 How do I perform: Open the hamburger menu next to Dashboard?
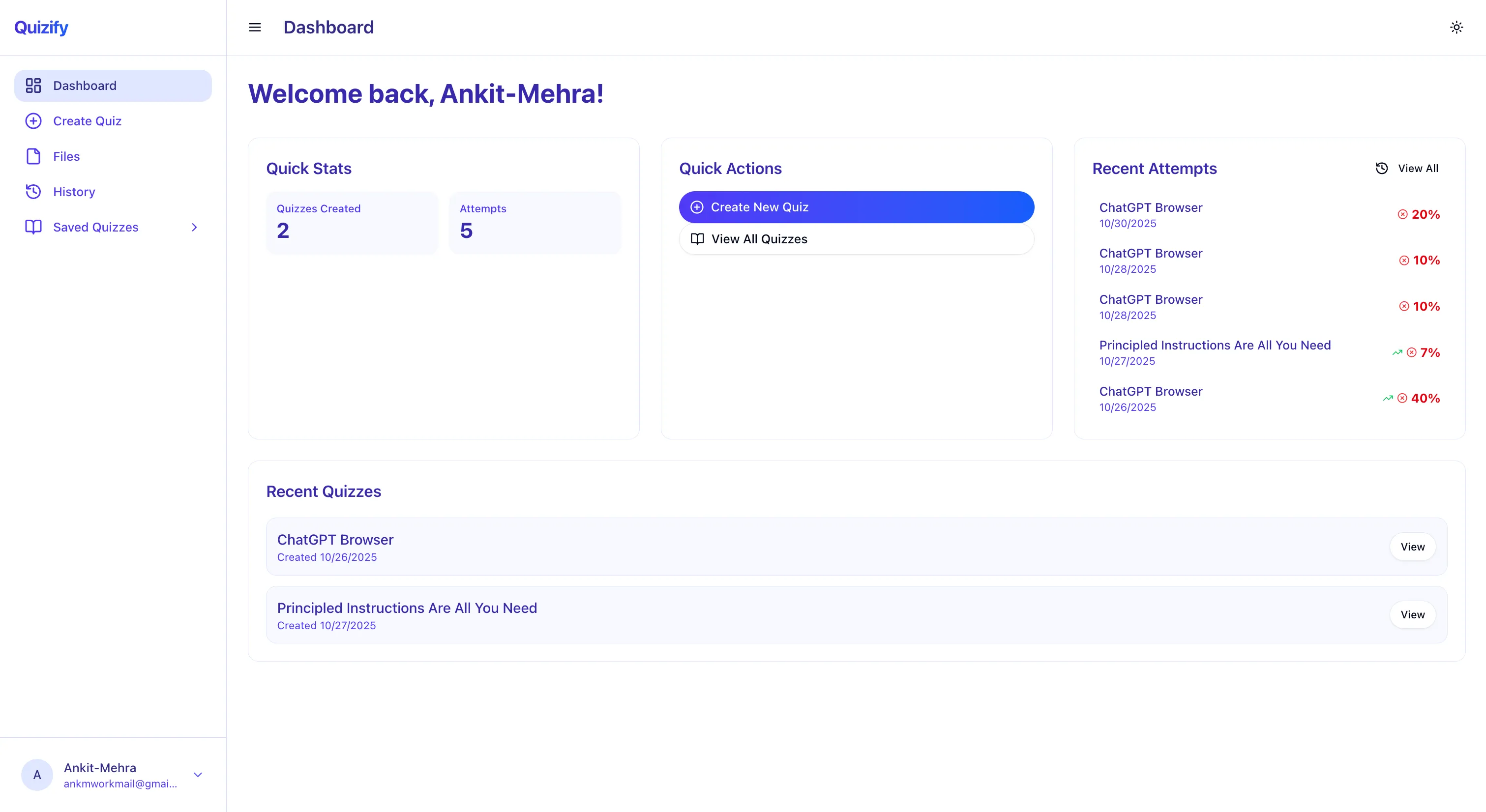tap(254, 27)
